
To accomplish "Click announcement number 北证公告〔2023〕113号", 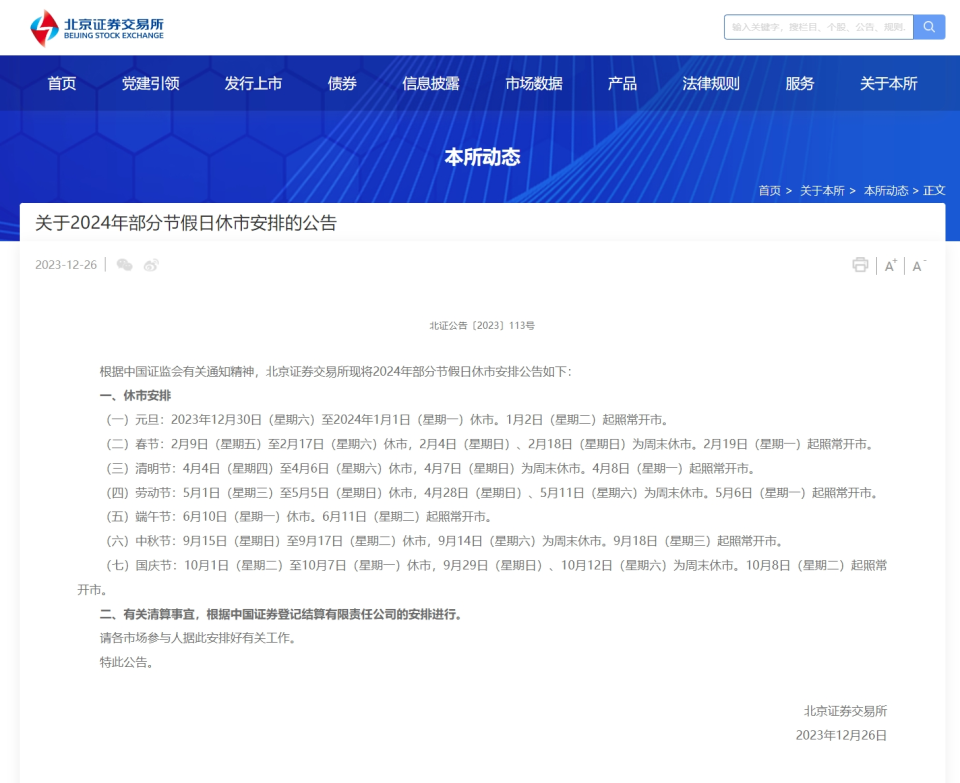I will pyautogui.click(x=482, y=326).
